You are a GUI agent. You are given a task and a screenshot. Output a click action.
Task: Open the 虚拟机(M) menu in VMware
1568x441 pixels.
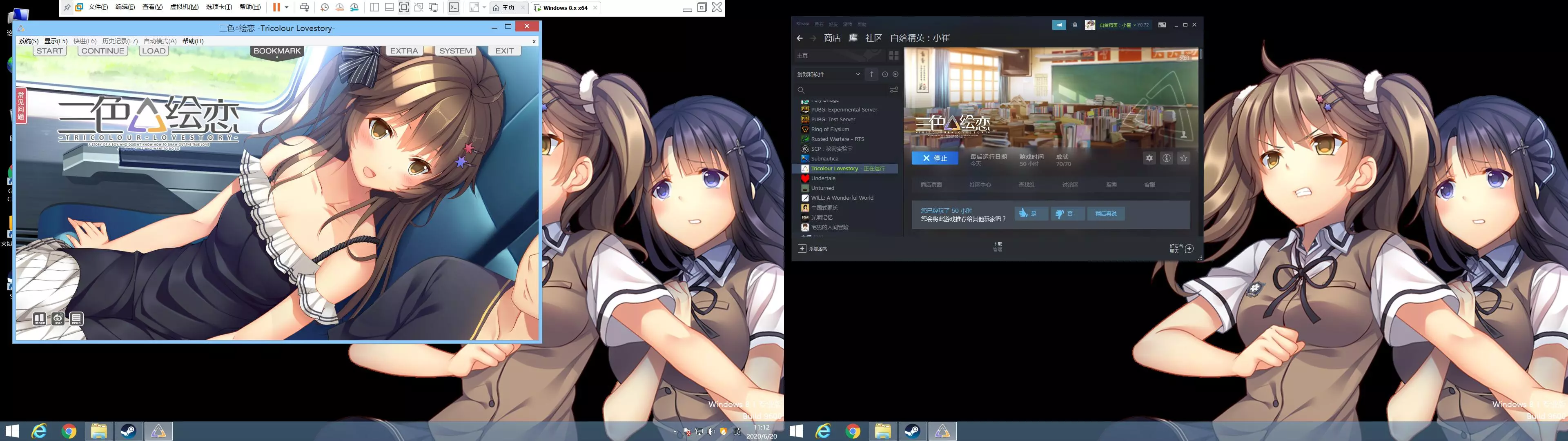pos(184,7)
